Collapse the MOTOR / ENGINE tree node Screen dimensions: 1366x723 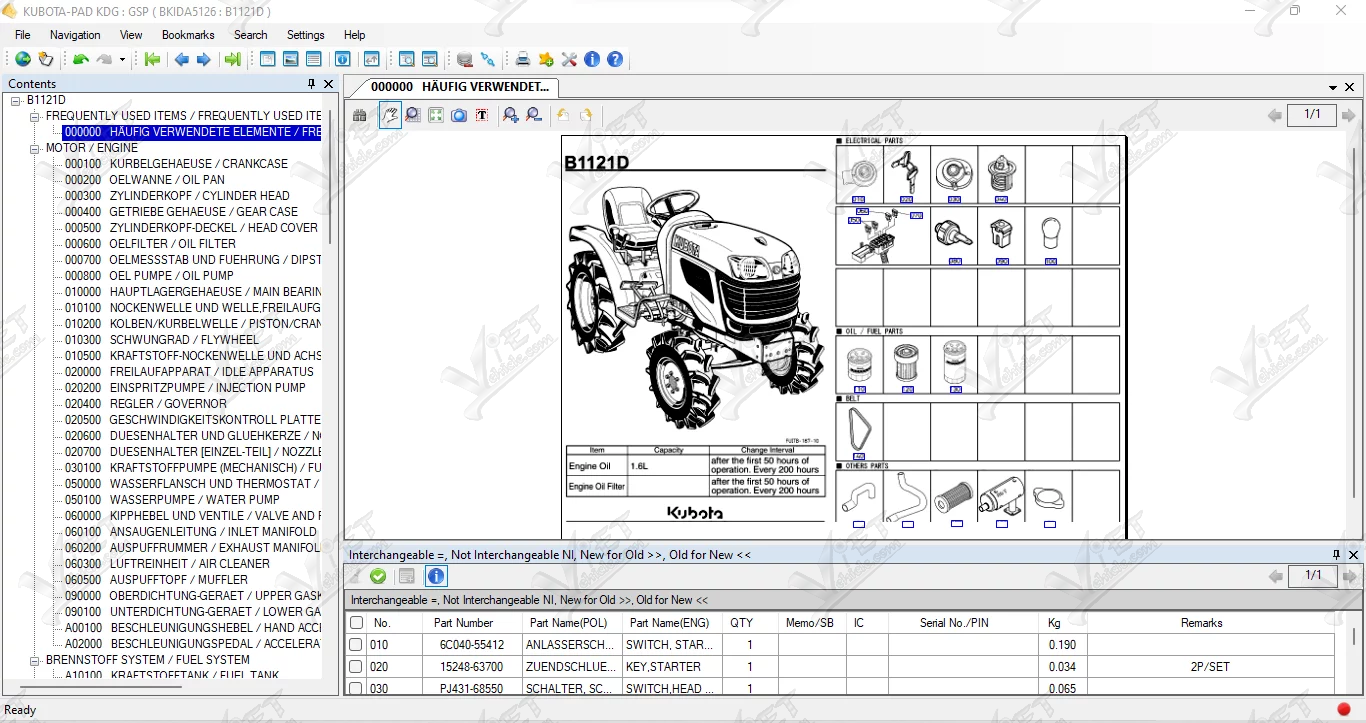pyautogui.click(x=35, y=148)
